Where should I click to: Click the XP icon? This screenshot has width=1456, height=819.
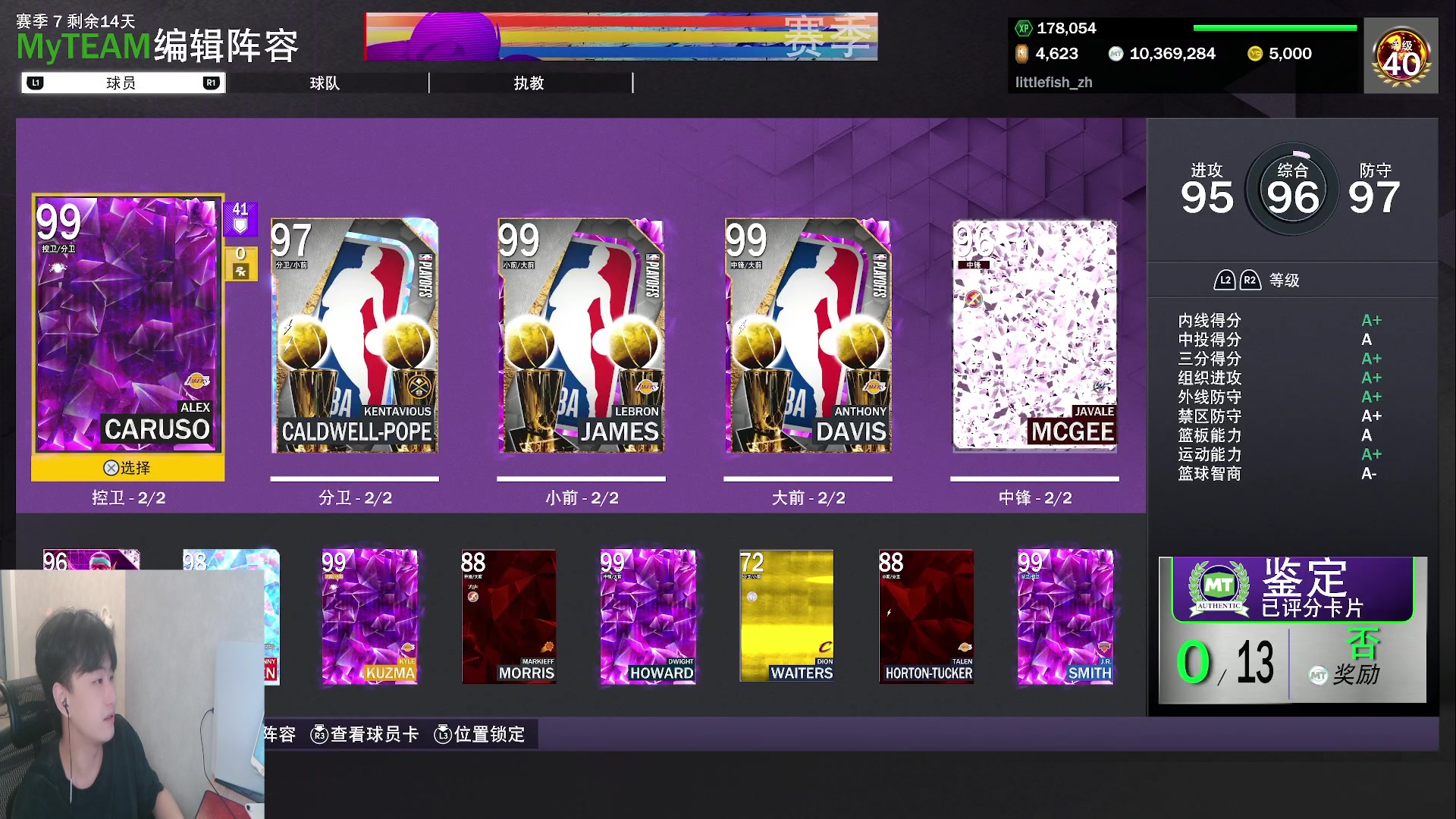[x=1024, y=28]
